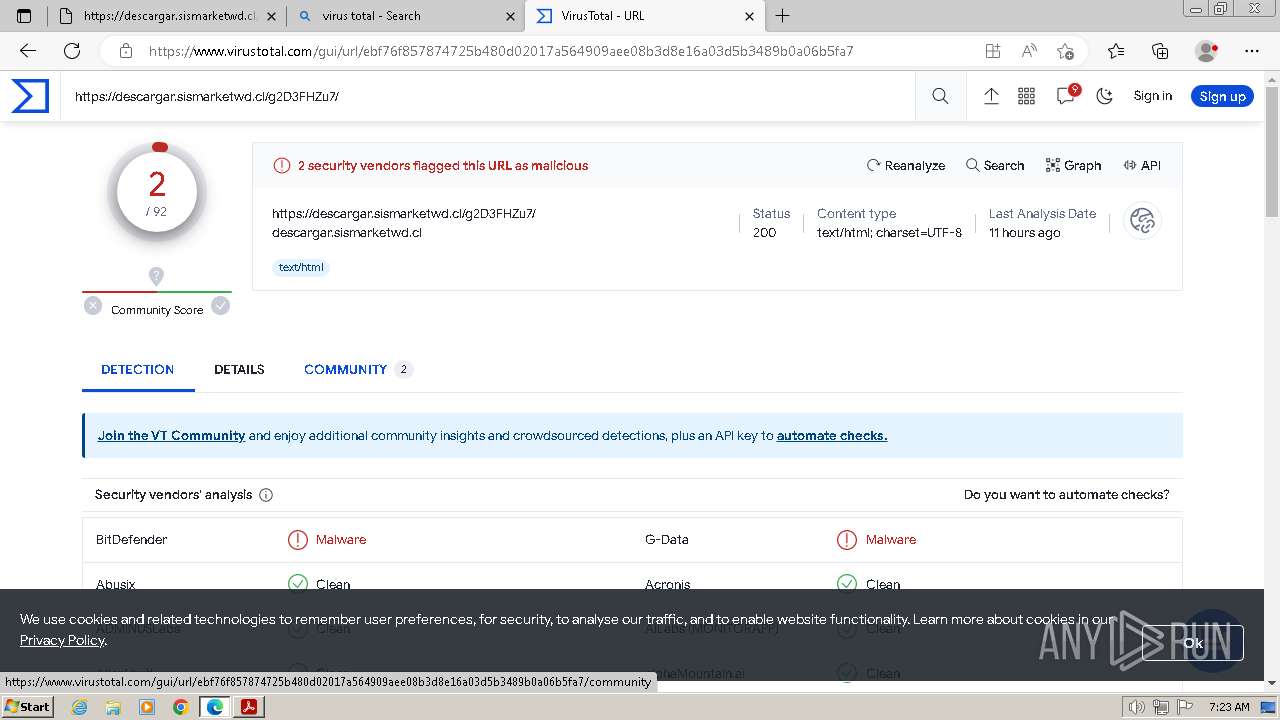The width and height of the screenshot is (1280, 720).
Task: Switch to the DETAILS tab
Action: pyautogui.click(x=239, y=369)
